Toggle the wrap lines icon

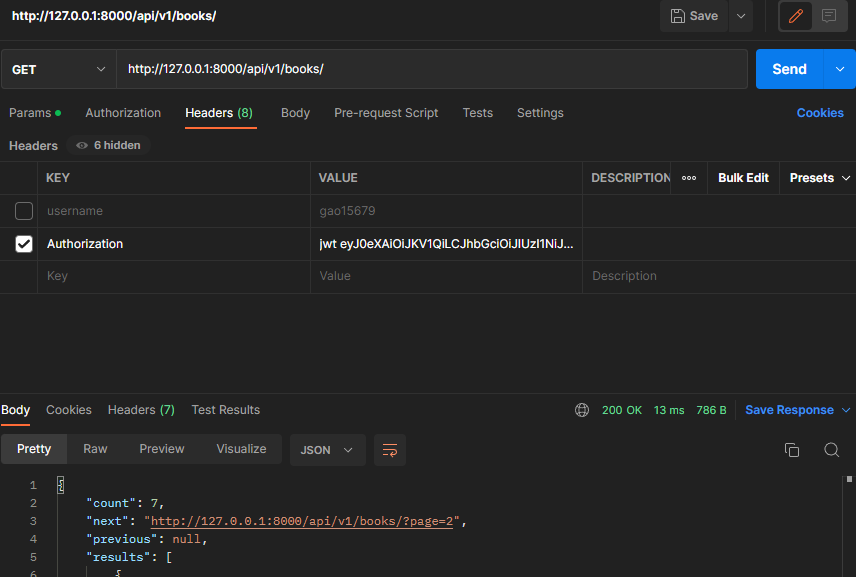(390, 450)
